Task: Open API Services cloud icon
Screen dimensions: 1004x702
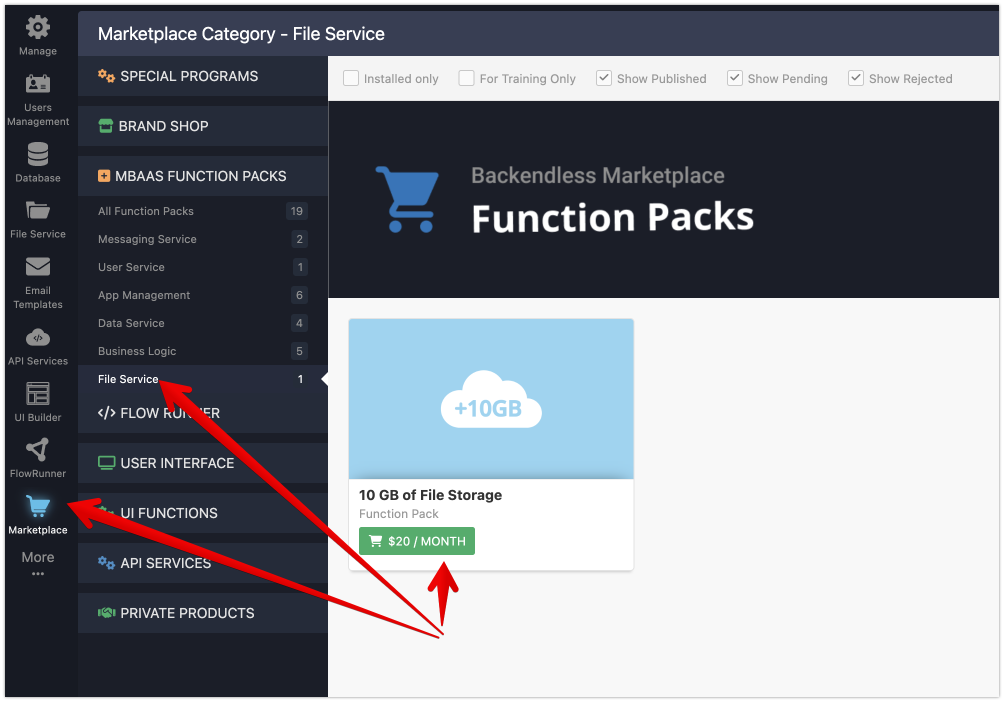Action: coord(38,337)
